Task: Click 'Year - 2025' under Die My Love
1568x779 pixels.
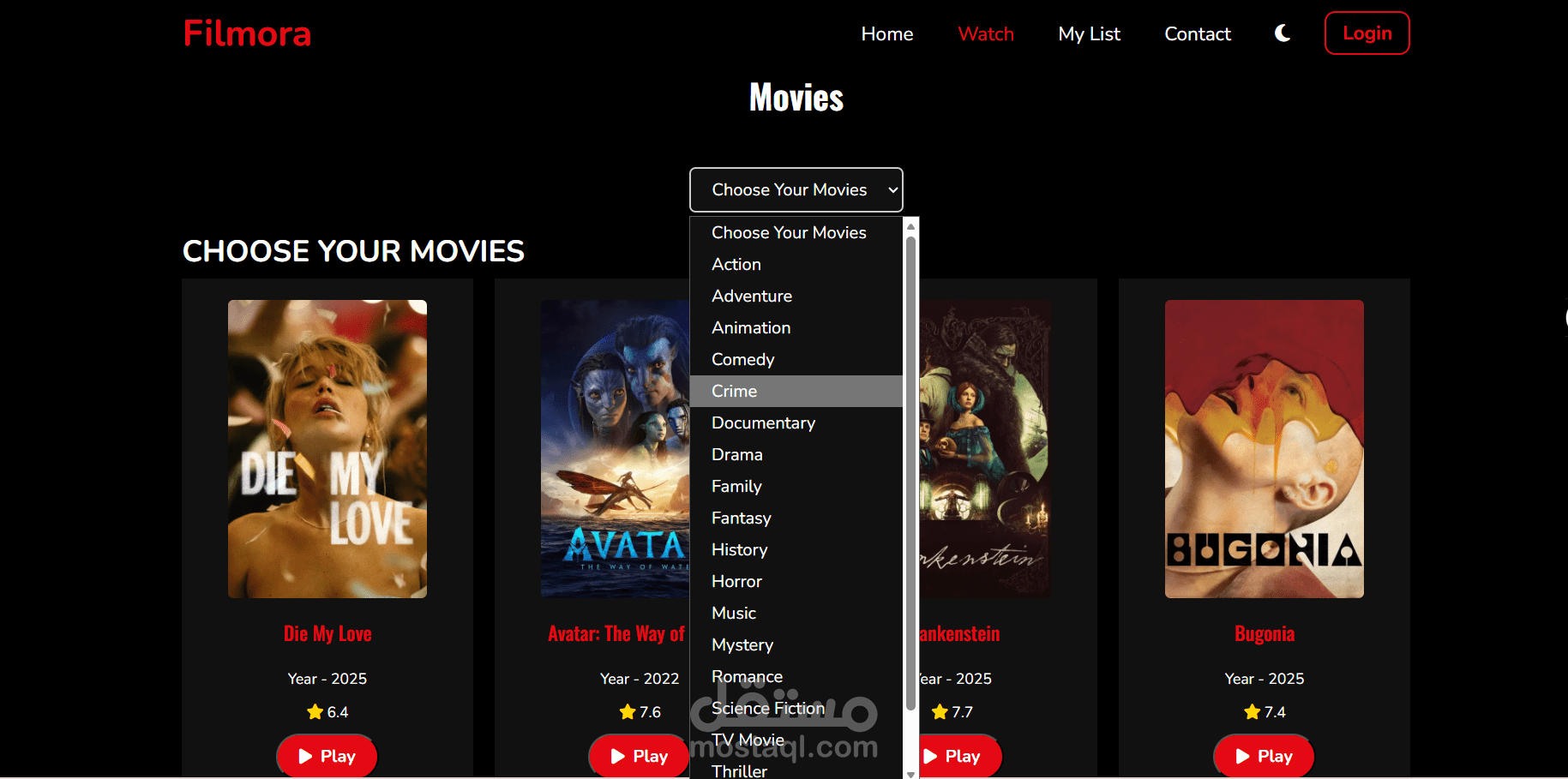Action: 327,679
